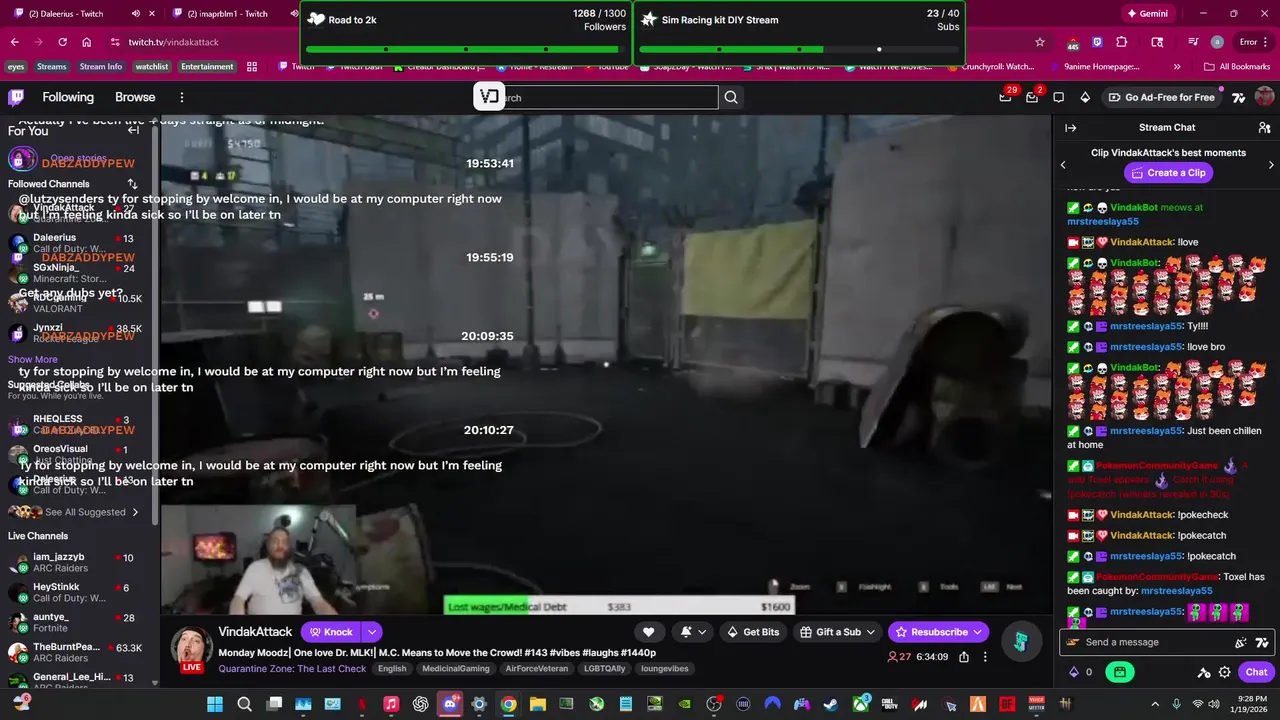Select the MedicinalGaming tag
1280x720 pixels.
click(455, 668)
